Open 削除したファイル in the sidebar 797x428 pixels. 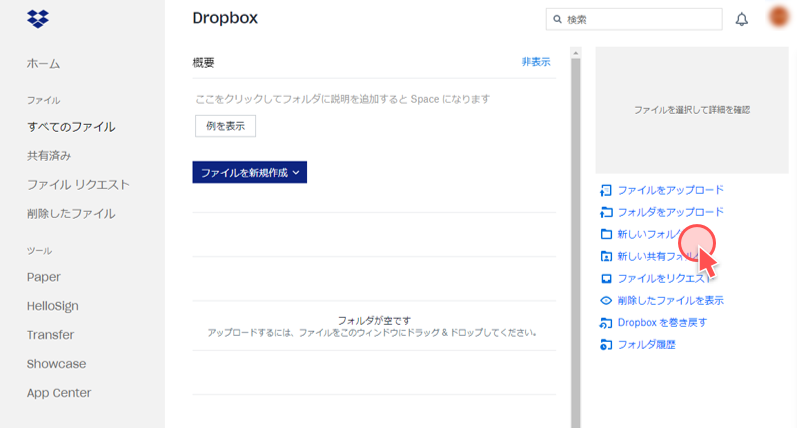coord(71,213)
